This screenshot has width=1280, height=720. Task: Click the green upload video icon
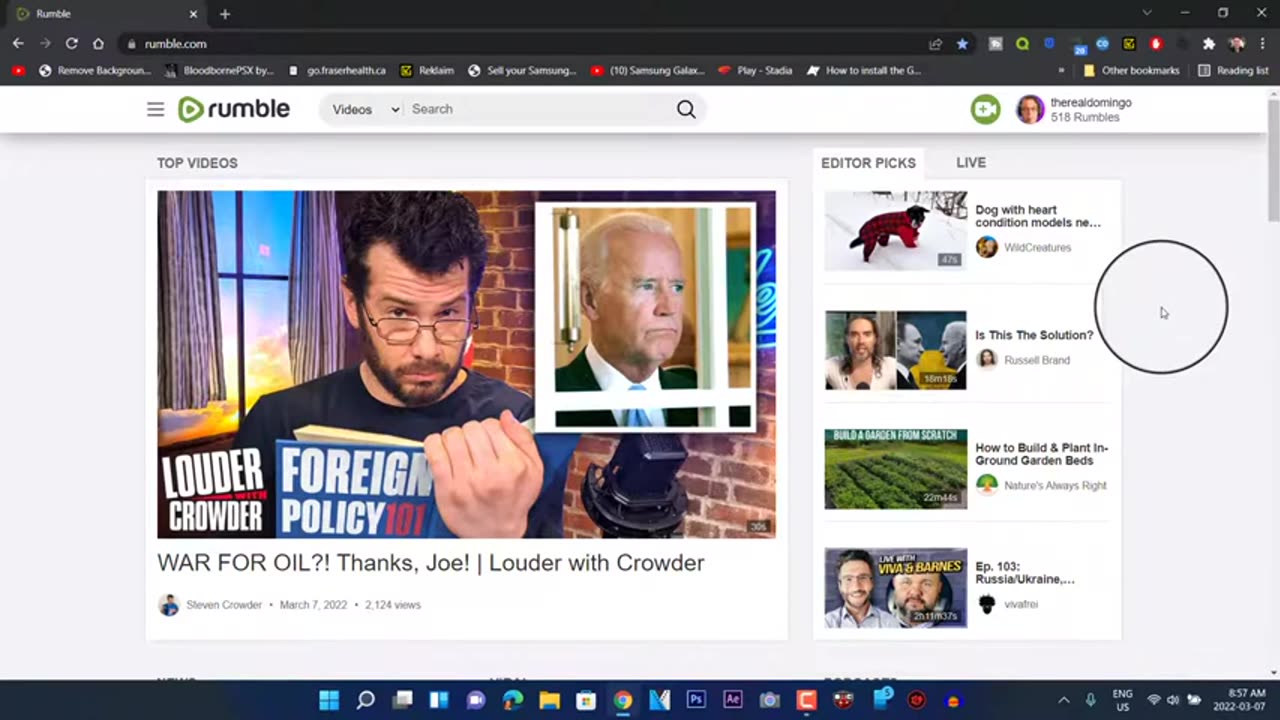(985, 109)
